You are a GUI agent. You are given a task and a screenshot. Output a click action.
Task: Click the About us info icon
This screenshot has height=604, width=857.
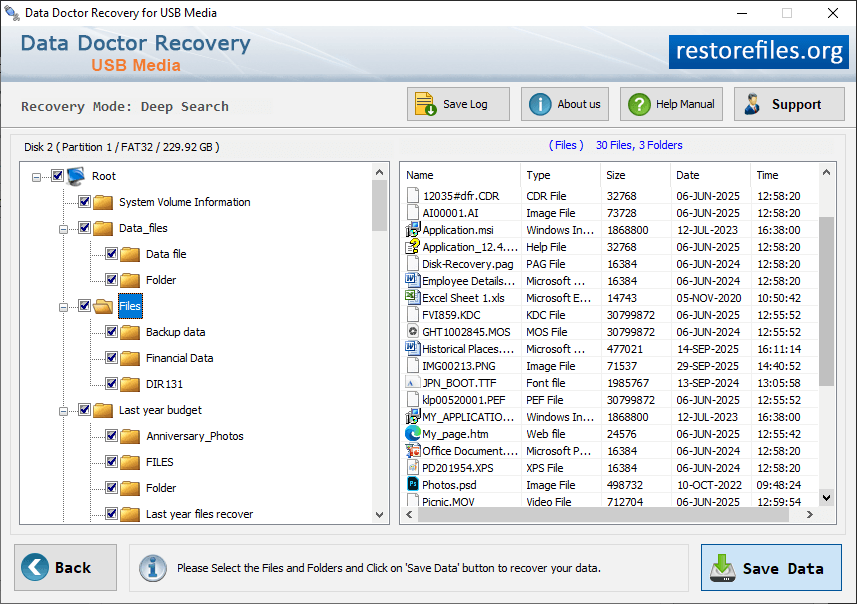[540, 104]
